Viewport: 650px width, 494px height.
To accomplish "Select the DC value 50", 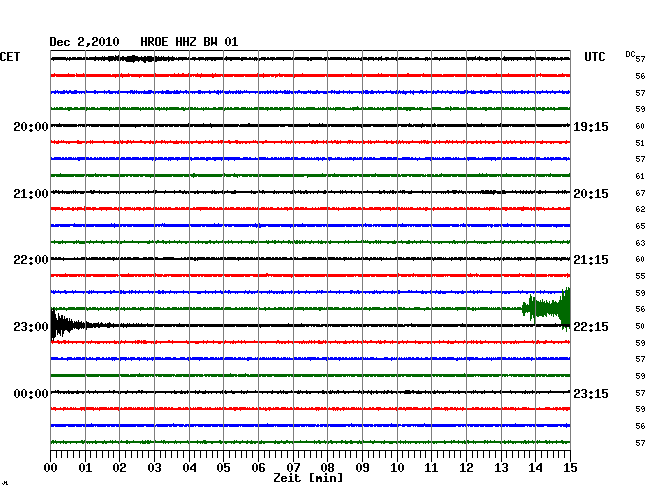I will [x=640, y=327].
